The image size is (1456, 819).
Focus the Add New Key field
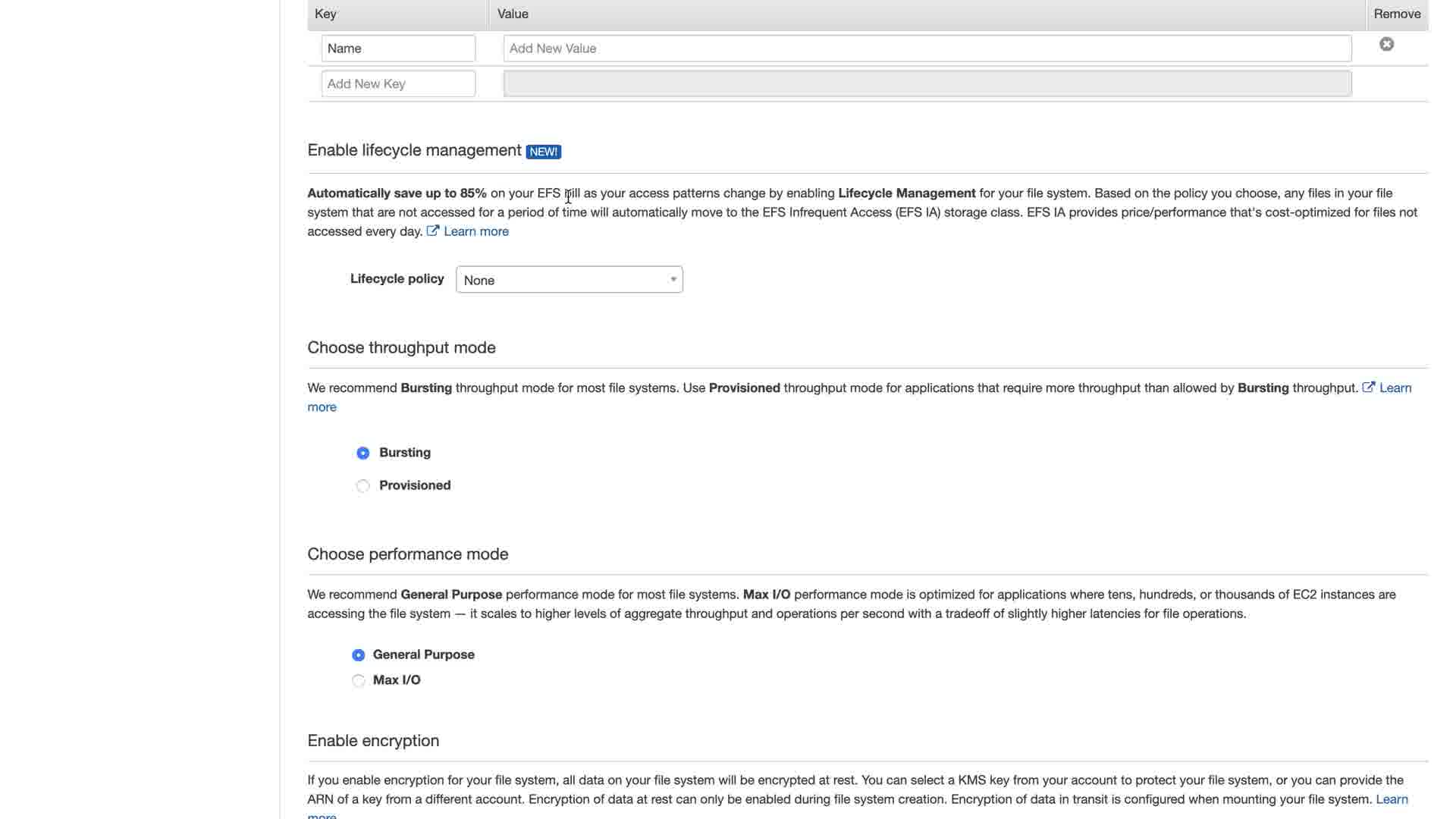coord(398,84)
